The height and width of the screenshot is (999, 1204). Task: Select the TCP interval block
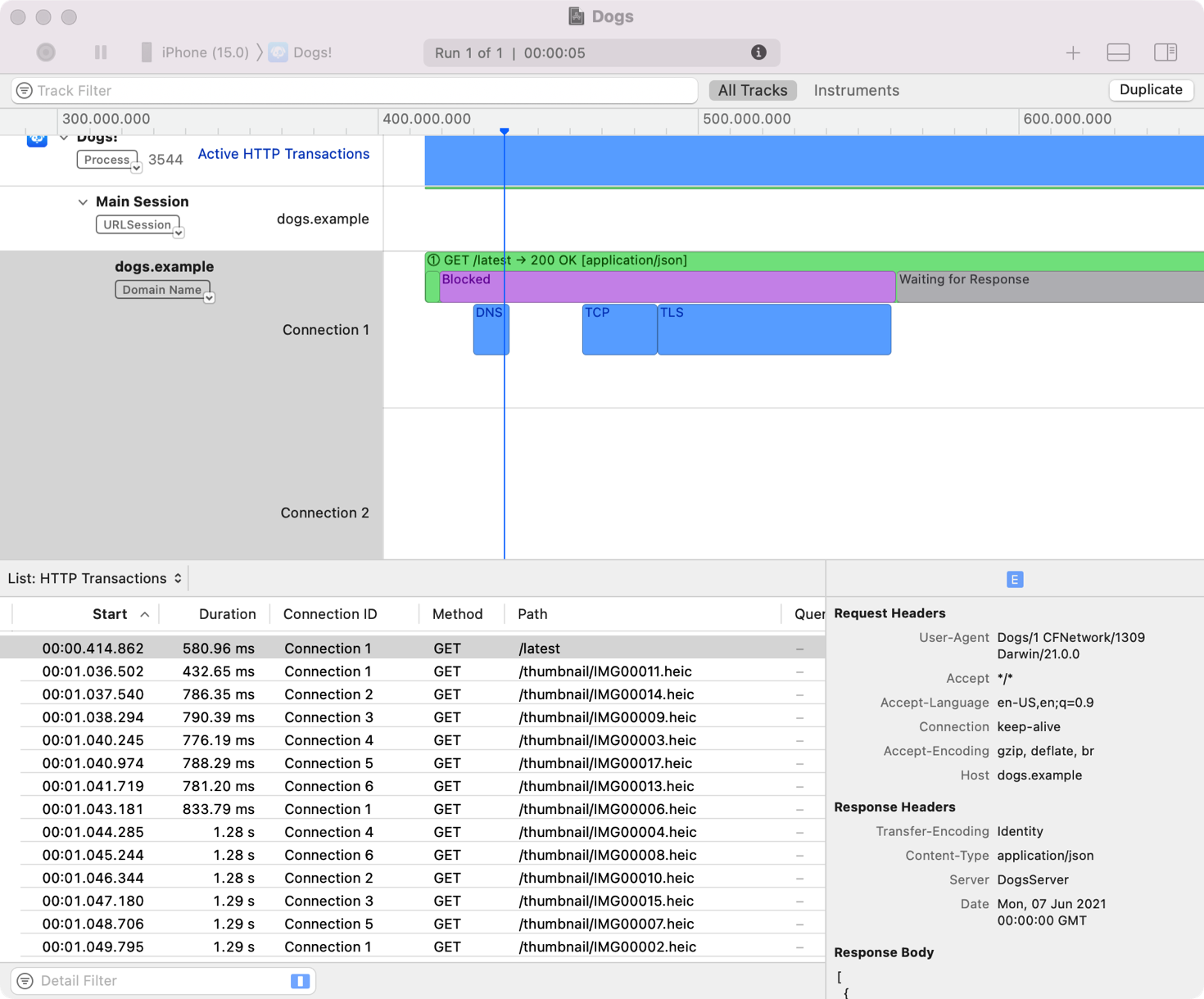[619, 329]
